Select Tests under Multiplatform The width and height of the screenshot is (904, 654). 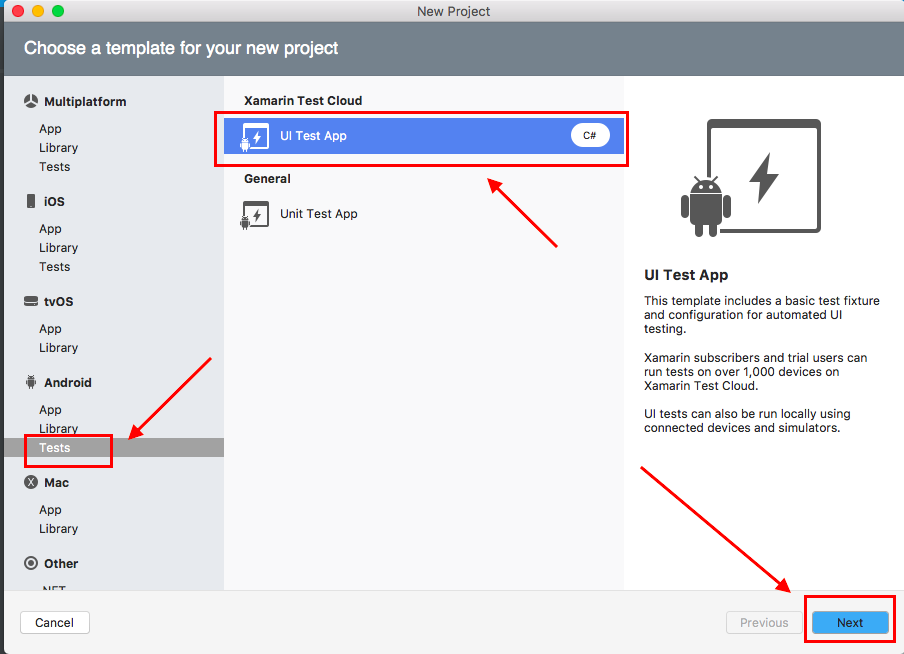point(55,167)
